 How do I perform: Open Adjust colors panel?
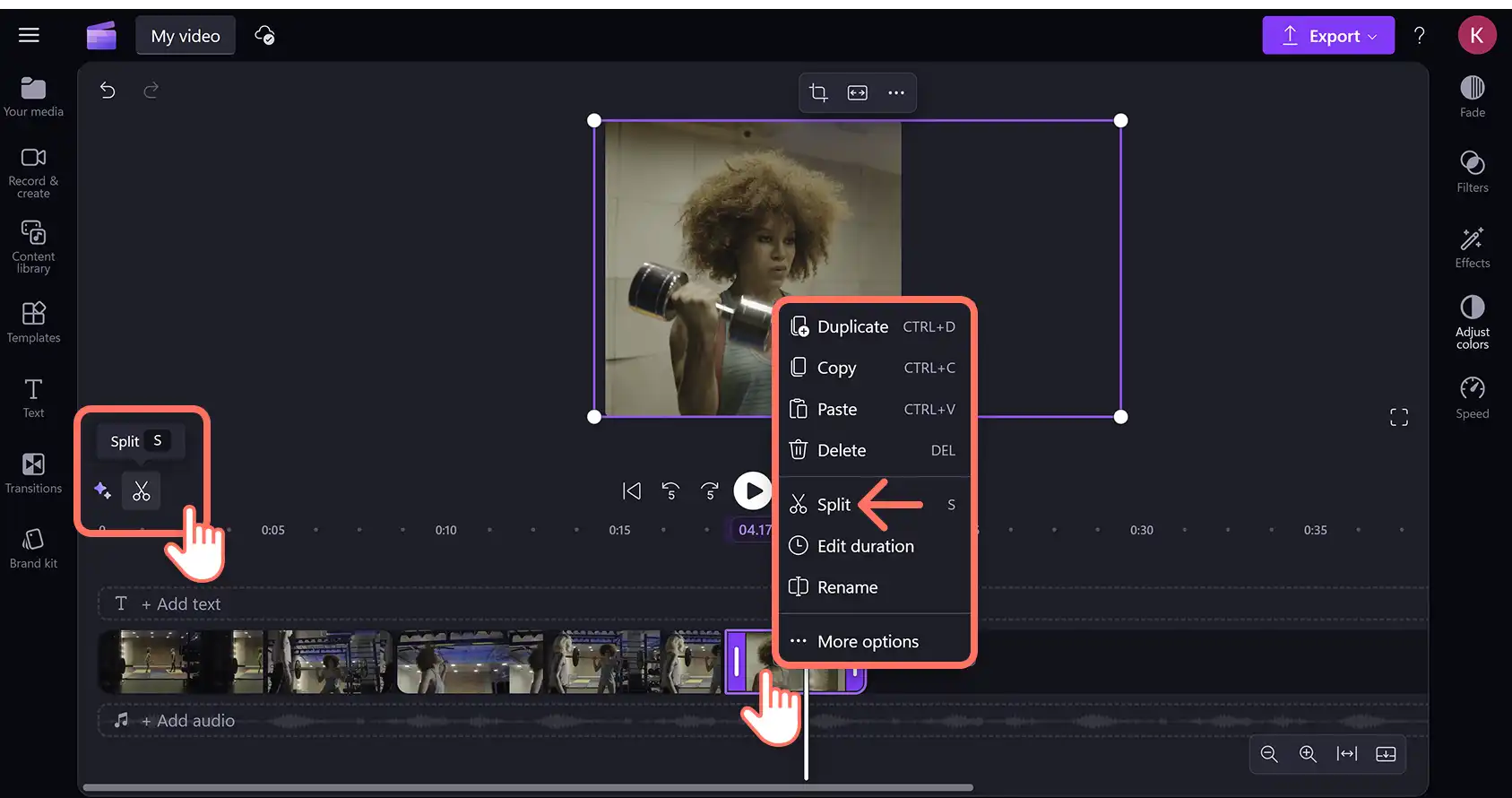coord(1473,322)
